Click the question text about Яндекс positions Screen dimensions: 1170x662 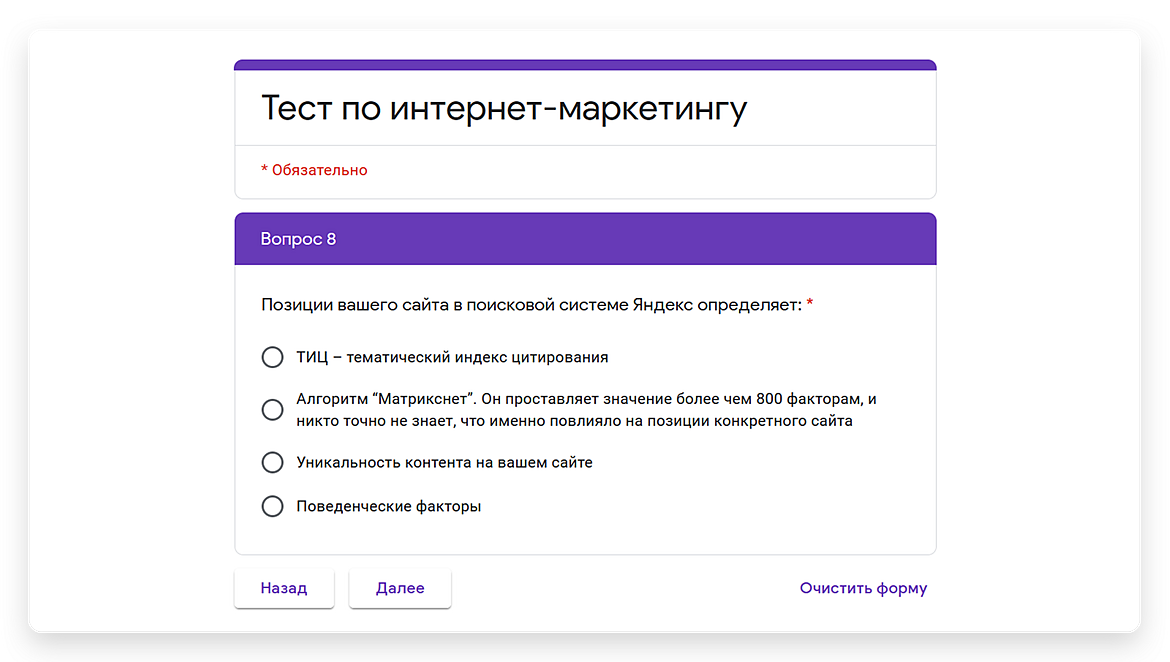pyautogui.click(x=531, y=305)
